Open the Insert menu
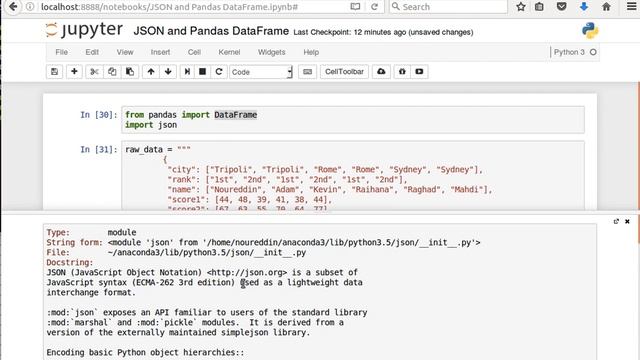This screenshot has height=360, width=640. click(x=160, y=52)
